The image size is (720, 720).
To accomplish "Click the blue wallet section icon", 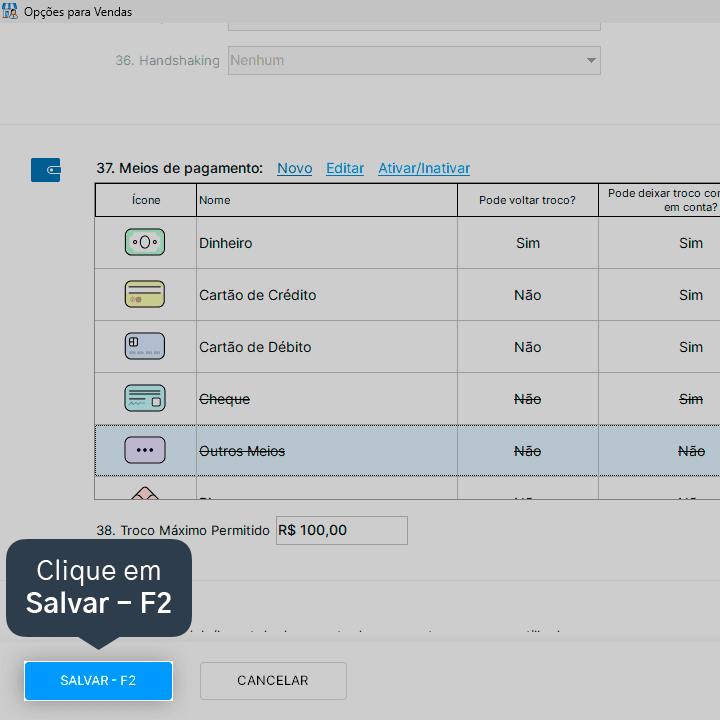I will (x=45, y=170).
